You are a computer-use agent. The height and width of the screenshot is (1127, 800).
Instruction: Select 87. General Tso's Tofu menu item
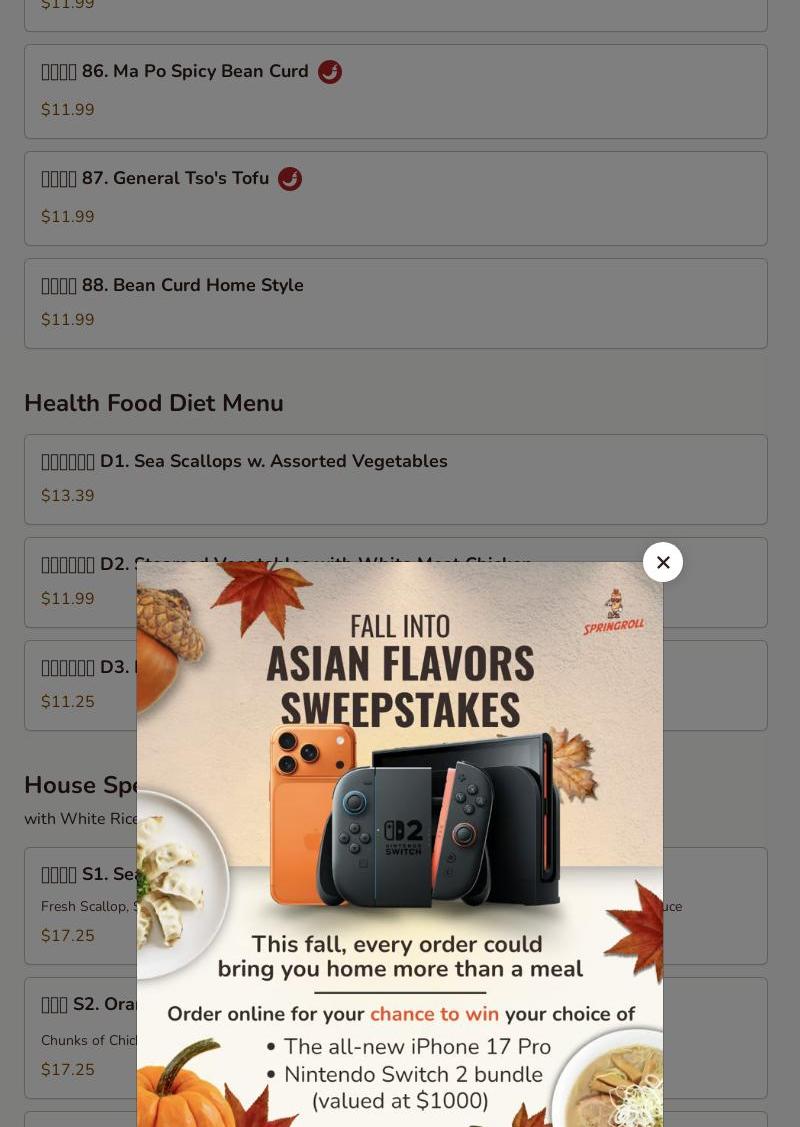396,198
